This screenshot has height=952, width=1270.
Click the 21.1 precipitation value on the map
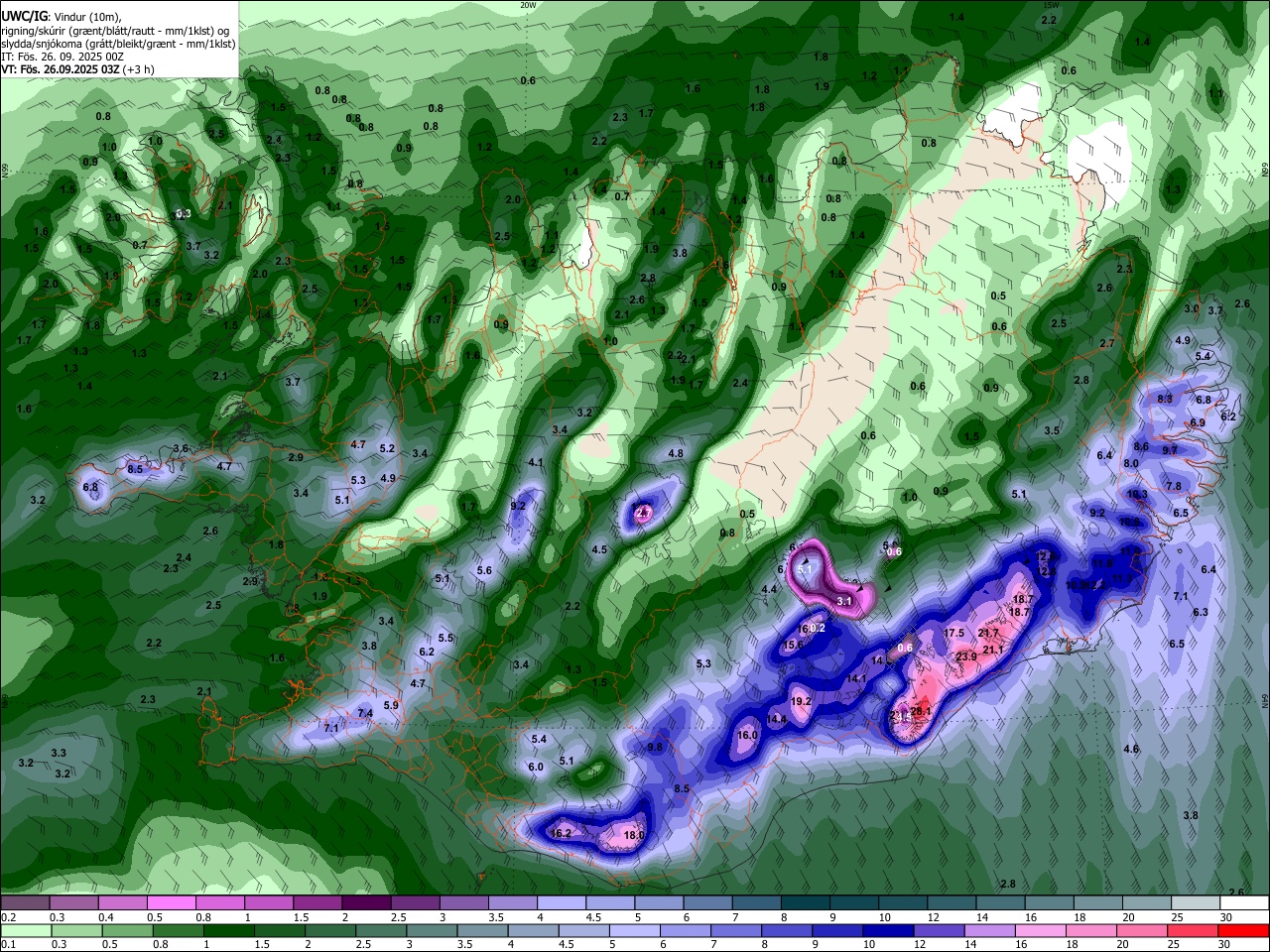pyautogui.click(x=994, y=650)
